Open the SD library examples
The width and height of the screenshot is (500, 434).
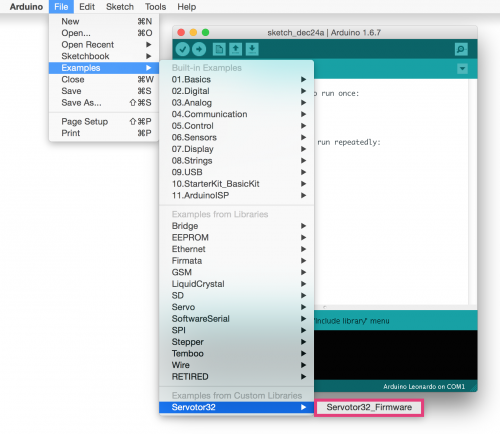[237, 295]
